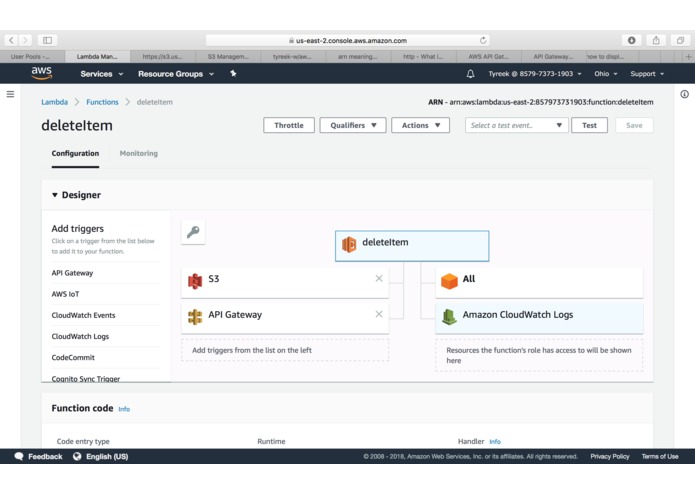The width and height of the screenshot is (695, 494).
Task: Switch to AWS API Gateway browser tab
Action: (488, 57)
